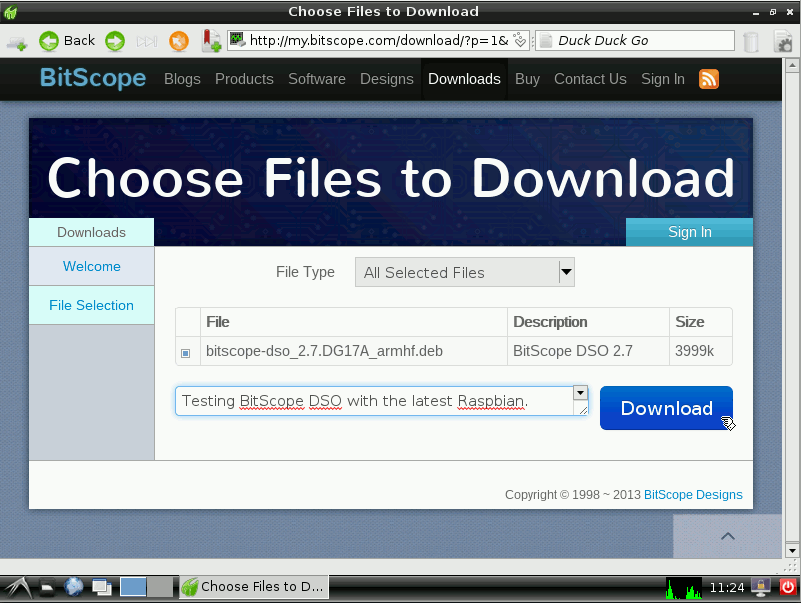
Task: Click the red power icon in taskbar
Action: click(788, 587)
